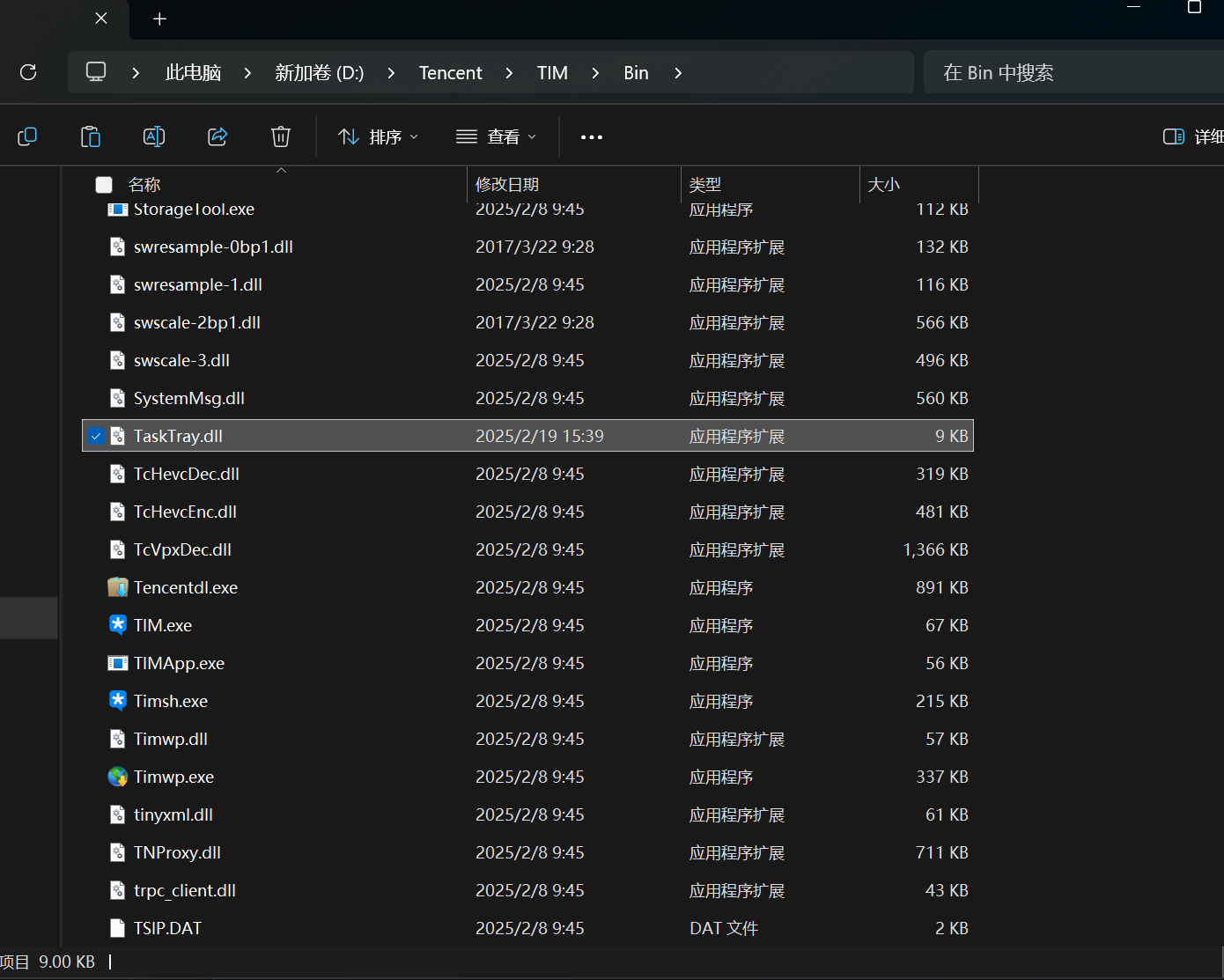Click the TaskTray.dll file icon
The height and width of the screenshot is (980, 1224).
coord(117,436)
